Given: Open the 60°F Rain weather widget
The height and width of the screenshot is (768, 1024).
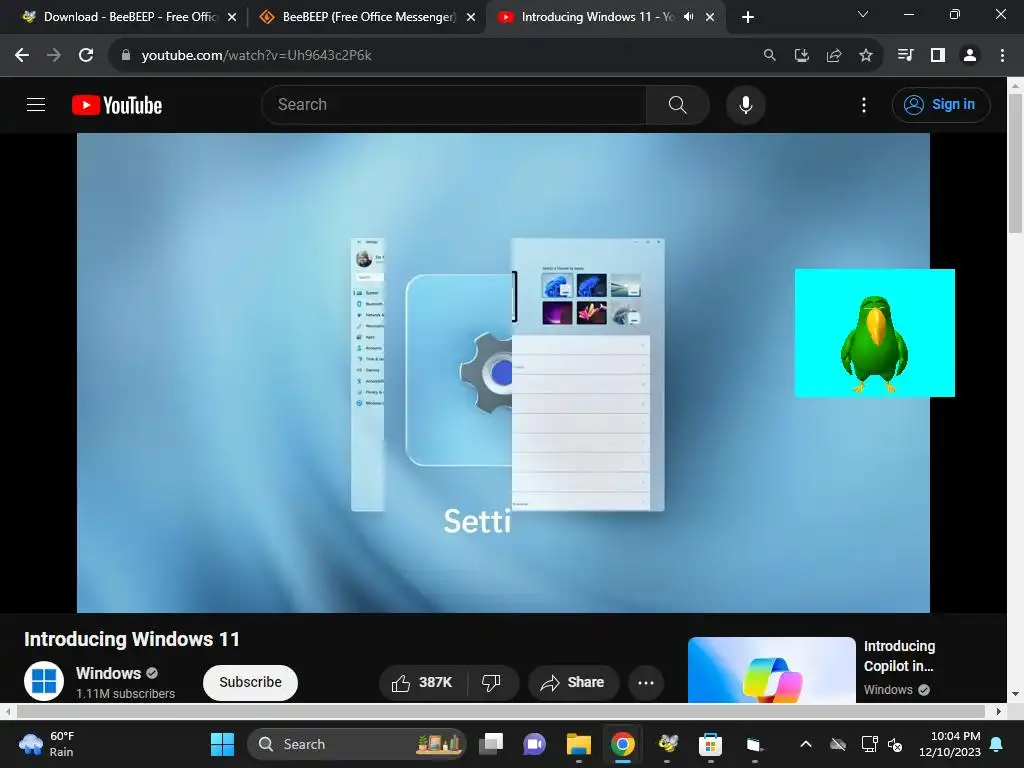Looking at the screenshot, I should (47, 744).
